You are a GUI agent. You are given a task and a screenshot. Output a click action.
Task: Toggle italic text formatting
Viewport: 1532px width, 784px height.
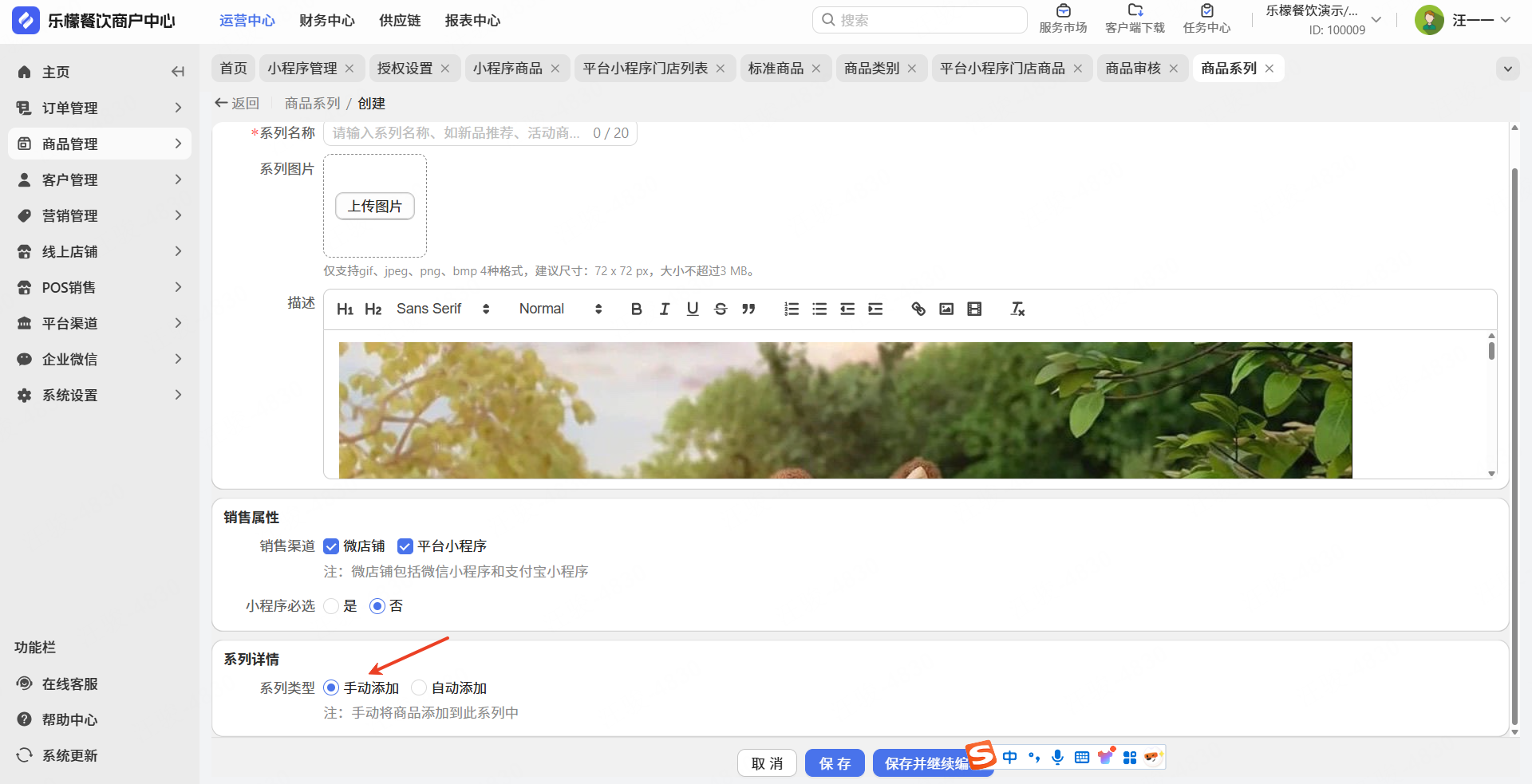tap(665, 309)
